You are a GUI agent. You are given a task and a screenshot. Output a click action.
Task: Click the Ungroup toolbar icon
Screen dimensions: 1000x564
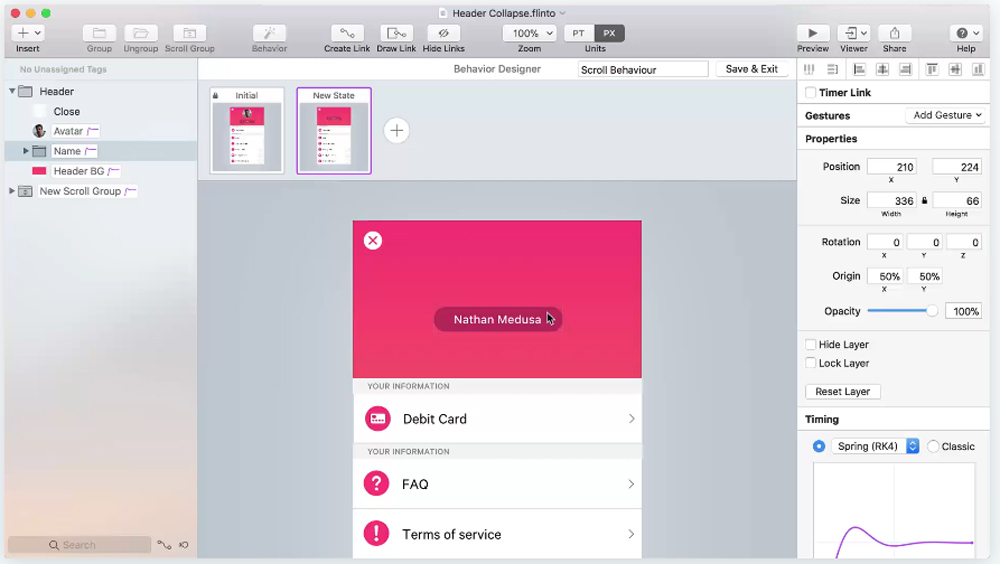tap(140, 33)
